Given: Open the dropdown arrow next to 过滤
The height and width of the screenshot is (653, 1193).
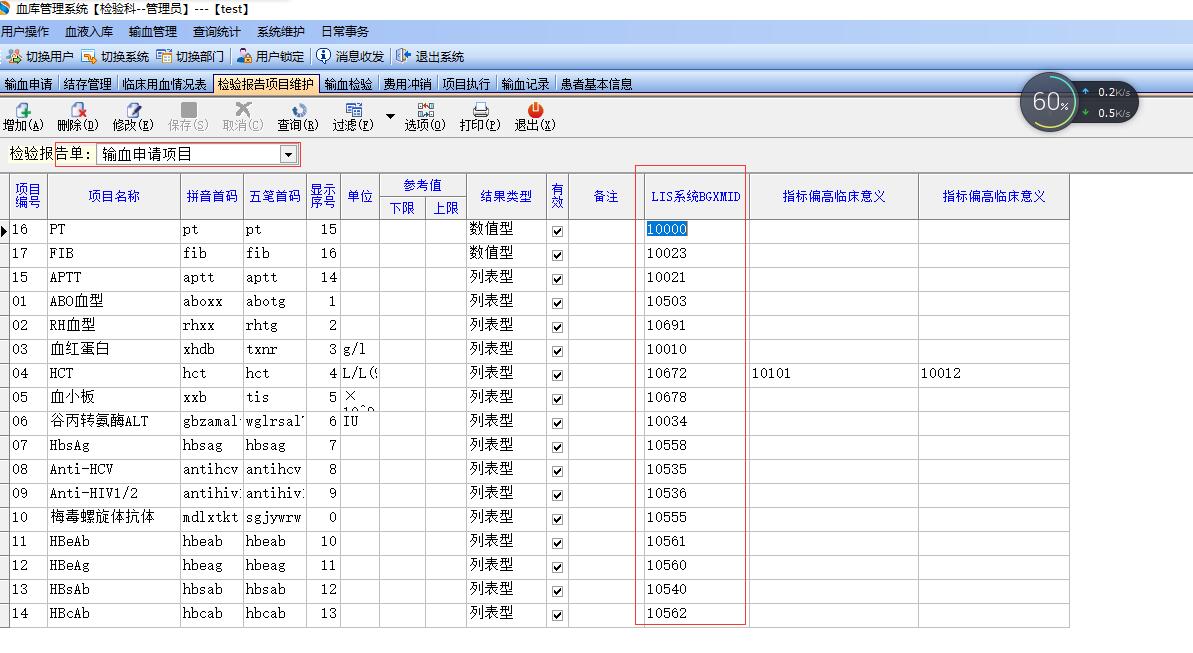Looking at the screenshot, I should point(390,116).
